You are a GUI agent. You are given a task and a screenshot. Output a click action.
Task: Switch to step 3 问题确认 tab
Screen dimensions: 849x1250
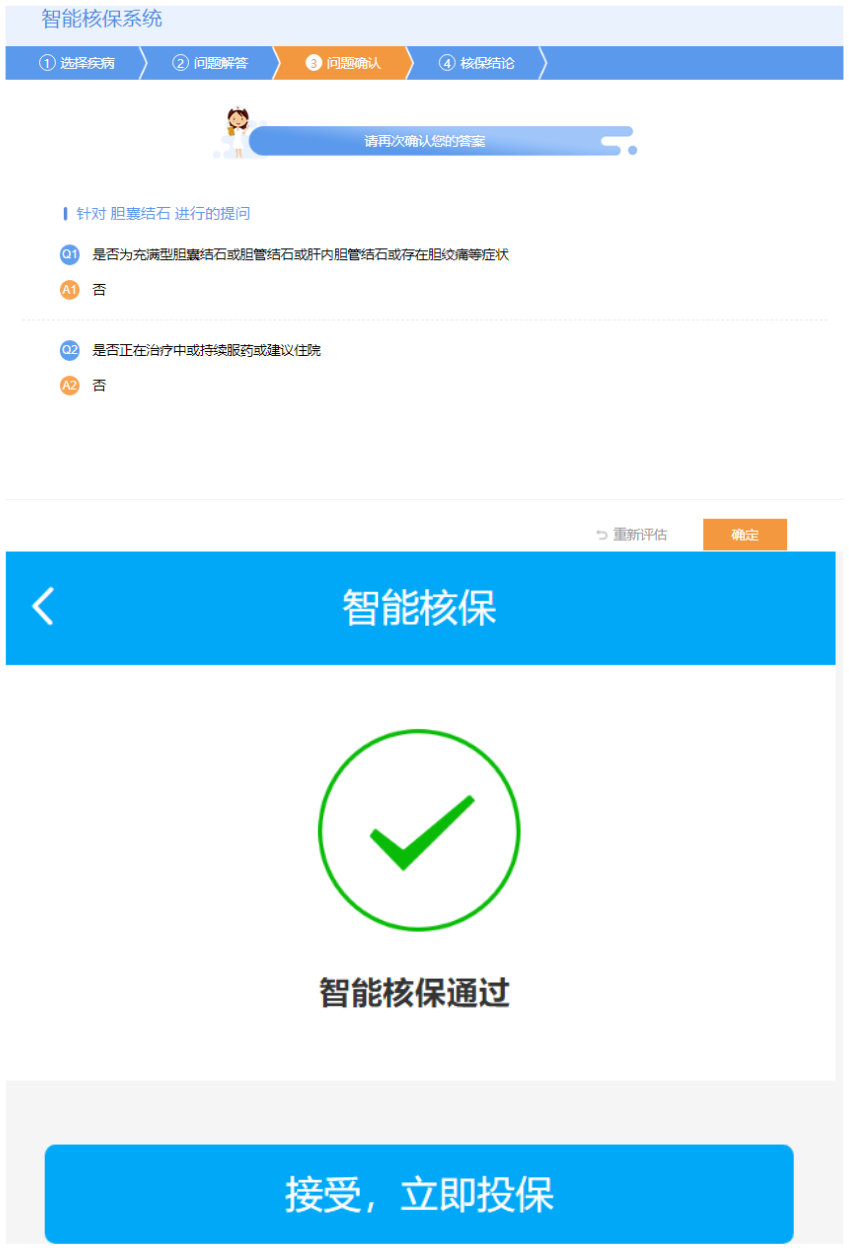click(x=343, y=63)
